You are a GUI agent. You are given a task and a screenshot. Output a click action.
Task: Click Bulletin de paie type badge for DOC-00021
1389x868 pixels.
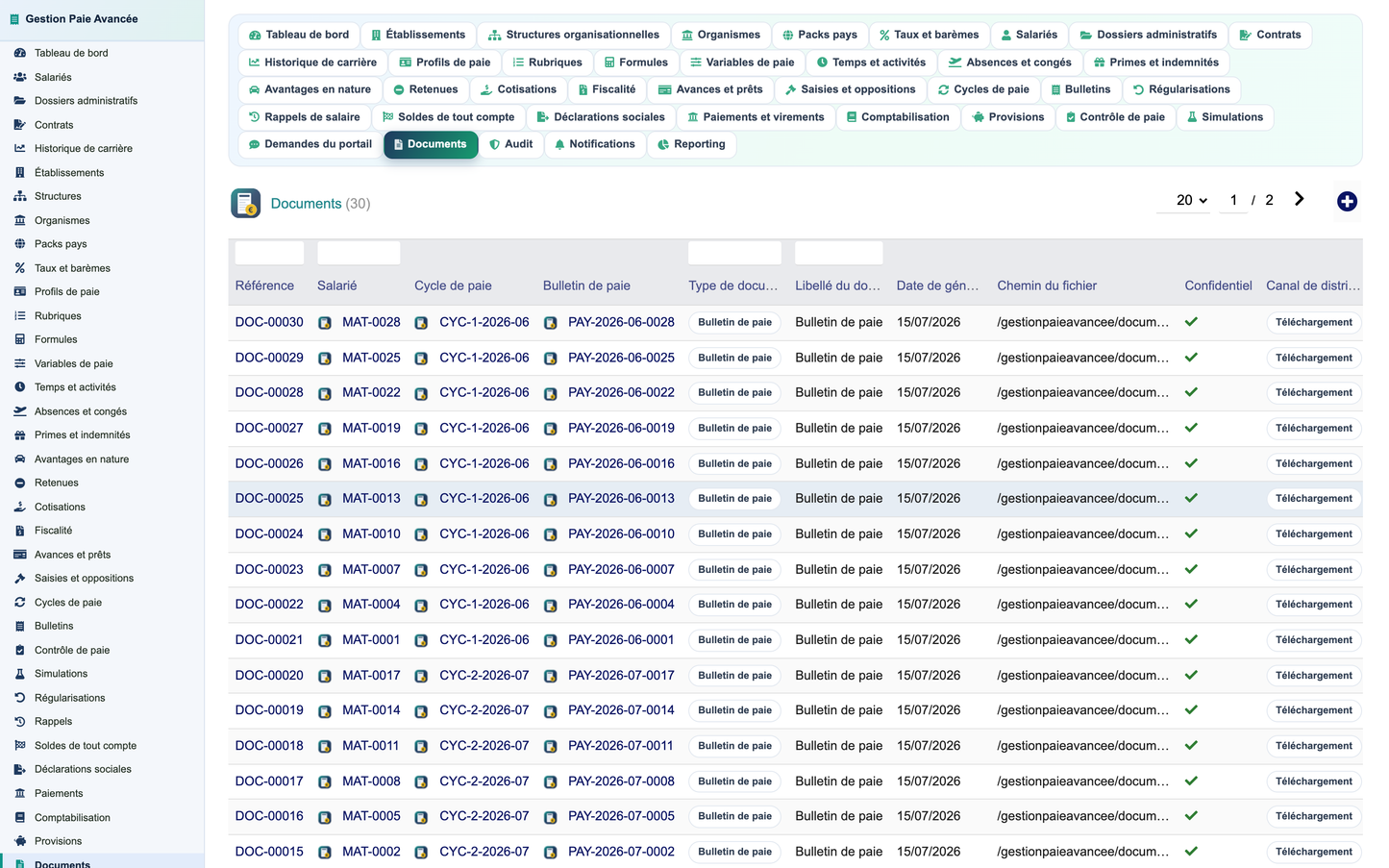coord(734,640)
